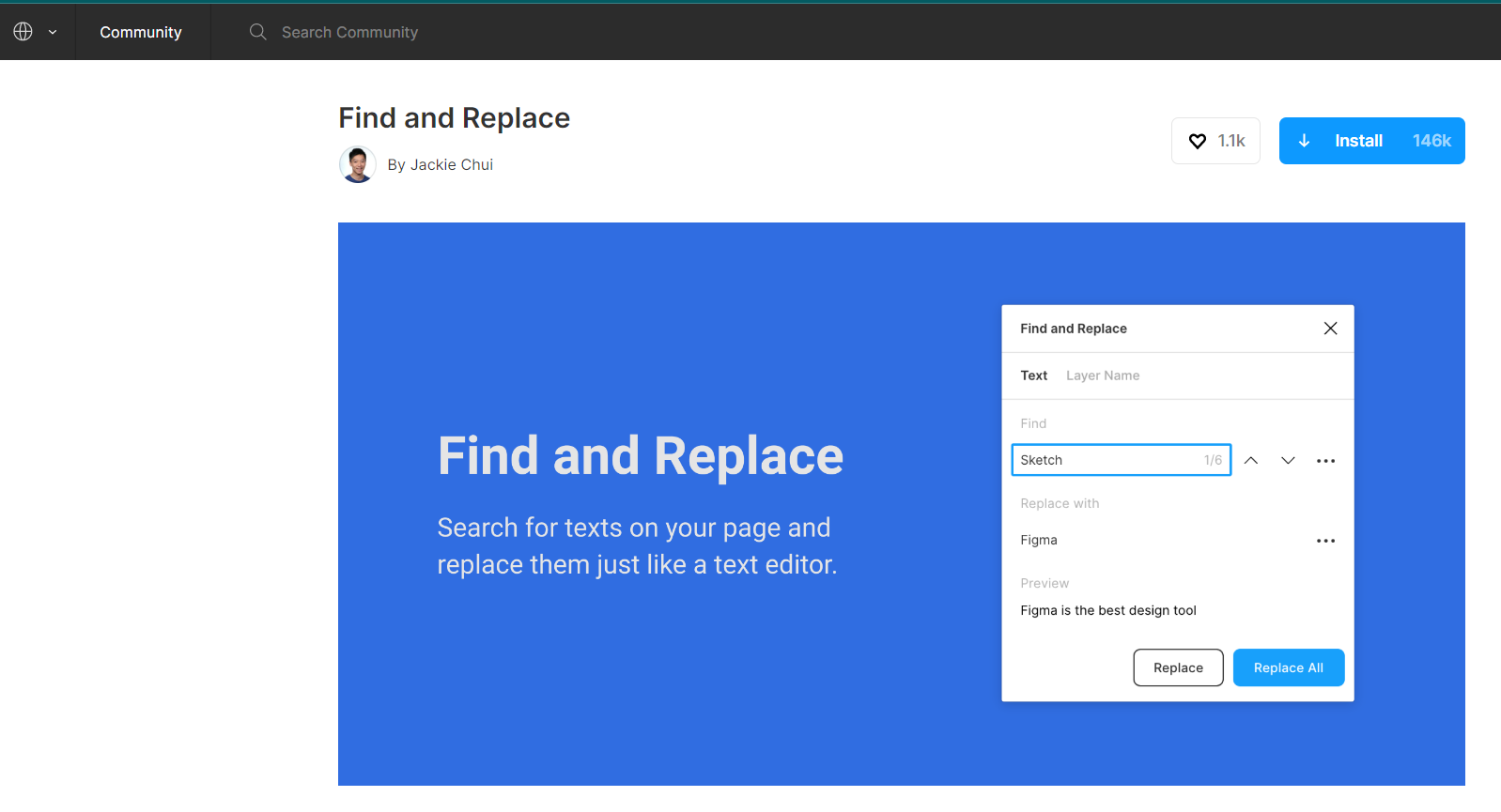Click the large banner heading Find and Replace
This screenshot has height=812, width=1501.
(641, 456)
